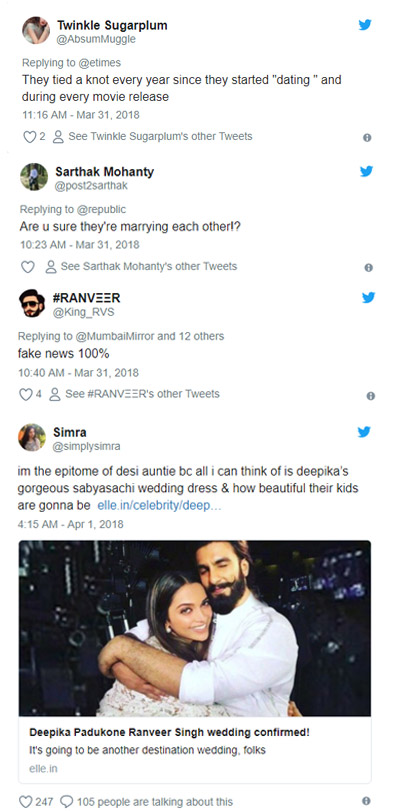Open Deepika Ranveer wedding confirmed article card
Image resolution: width=400 pixels, height=811 pixels.
click(x=195, y=662)
